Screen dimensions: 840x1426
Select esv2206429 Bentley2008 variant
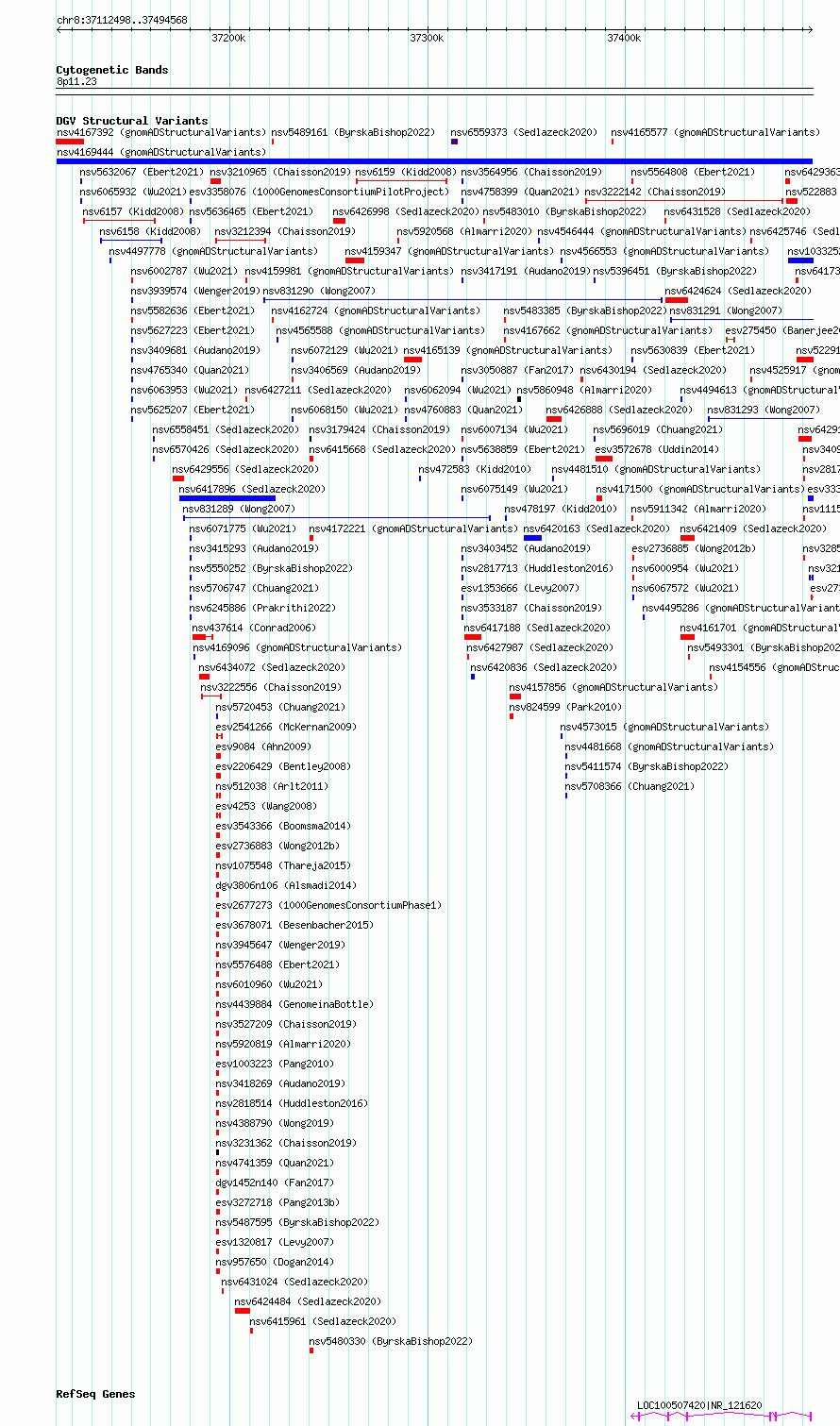click(283, 766)
